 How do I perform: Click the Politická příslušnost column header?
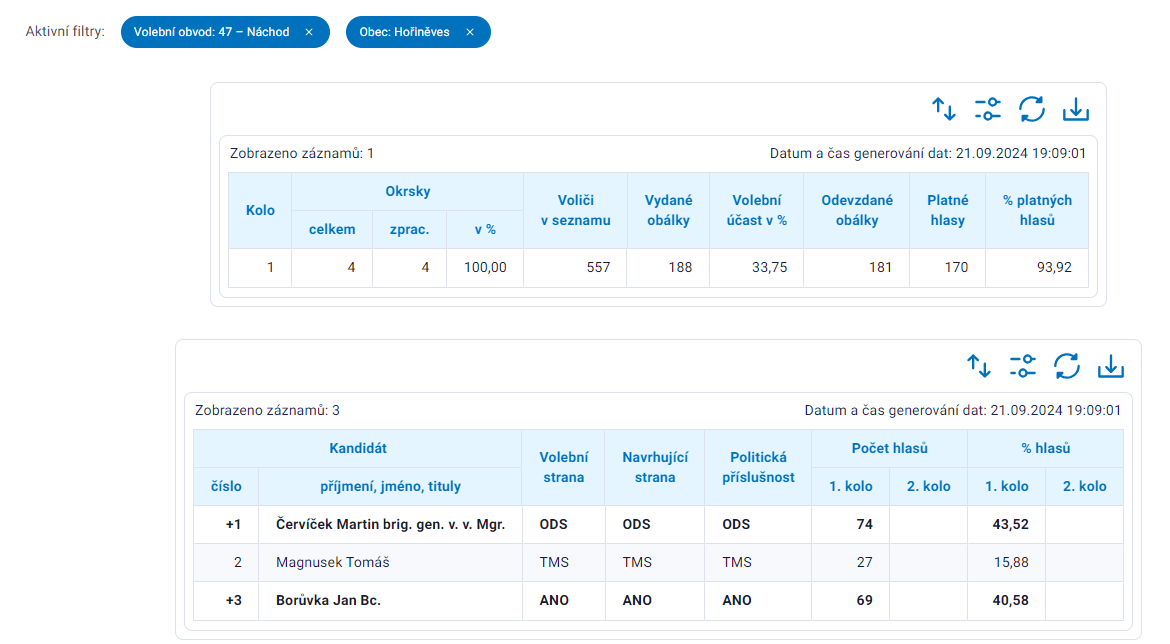pyautogui.click(x=757, y=467)
